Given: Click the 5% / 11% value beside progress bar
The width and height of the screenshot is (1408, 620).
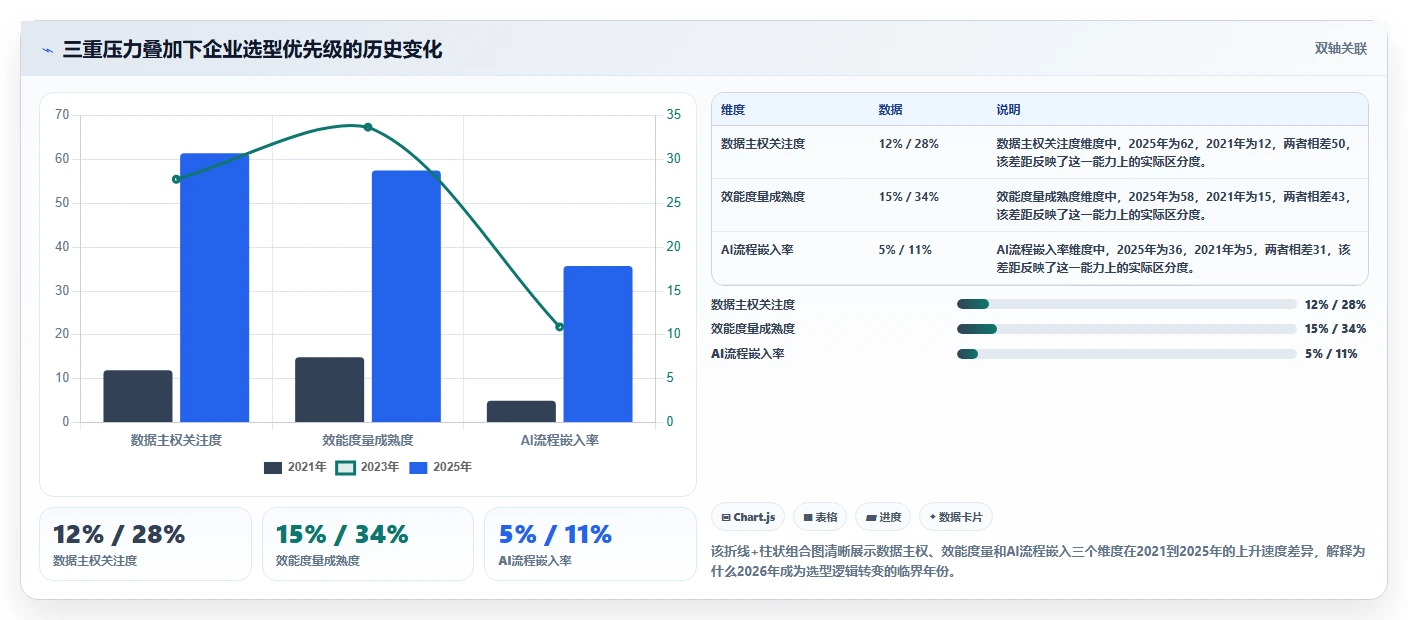Looking at the screenshot, I should [1331, 354].
